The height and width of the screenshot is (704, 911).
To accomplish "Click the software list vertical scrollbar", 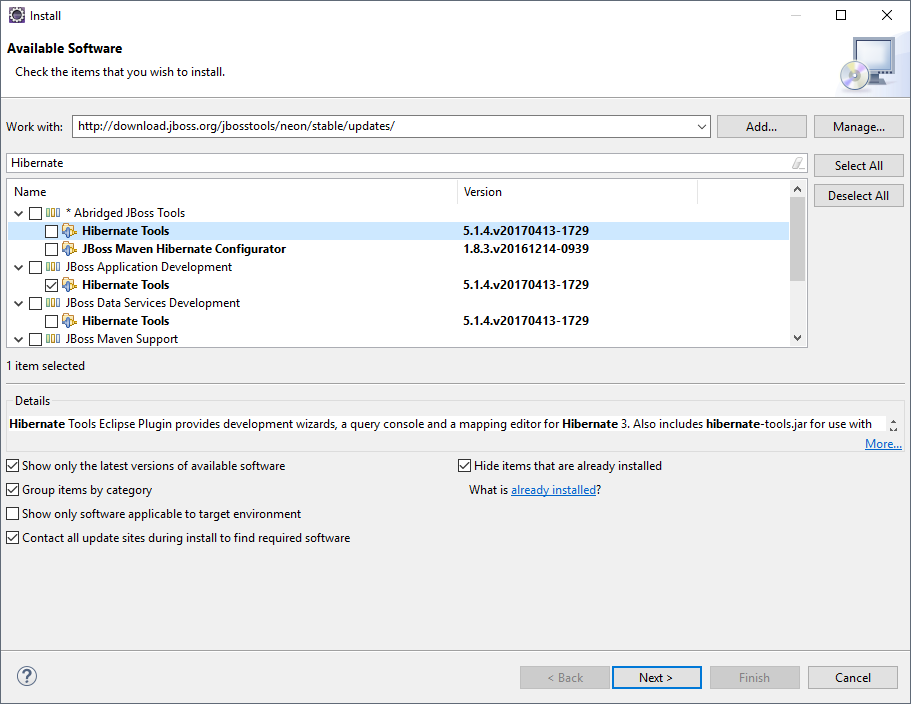I will click(797, 240).
